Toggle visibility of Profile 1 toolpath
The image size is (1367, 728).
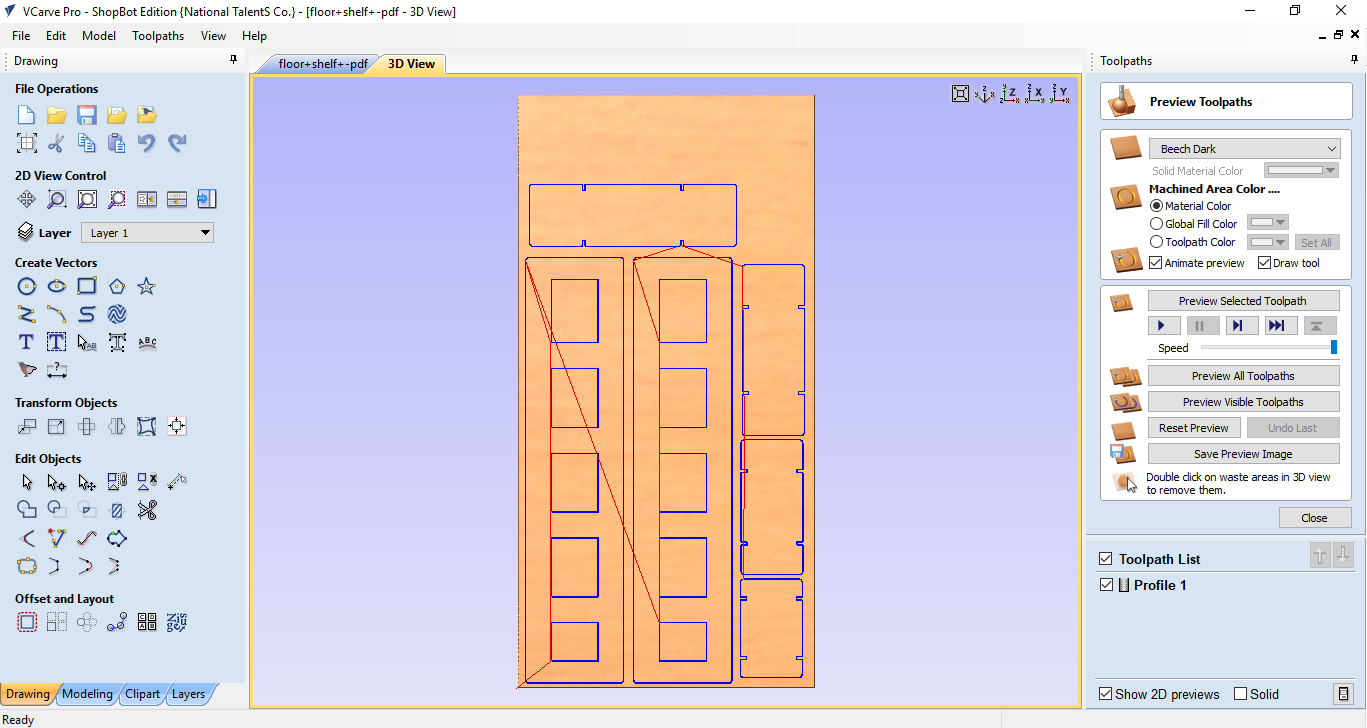pos(1106,585)
